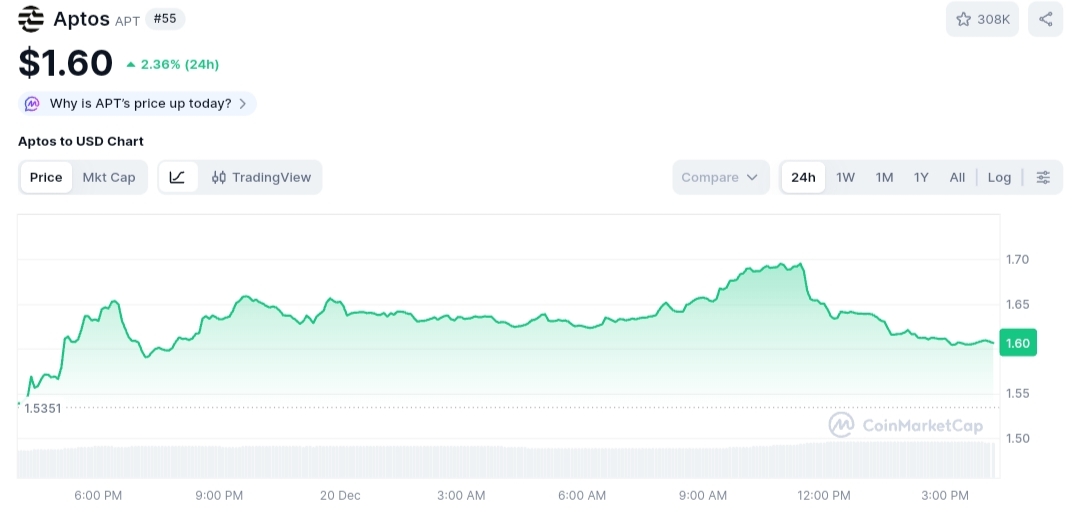Screen dimensions: 1080x528
Task: Click the 12:00 PM x-axis label
Action: pyautogui.click(x=824, y=496)
